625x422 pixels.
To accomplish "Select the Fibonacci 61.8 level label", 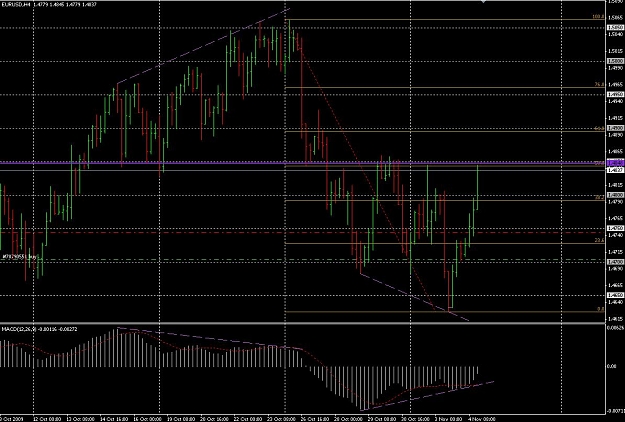I will pos(599,128).
